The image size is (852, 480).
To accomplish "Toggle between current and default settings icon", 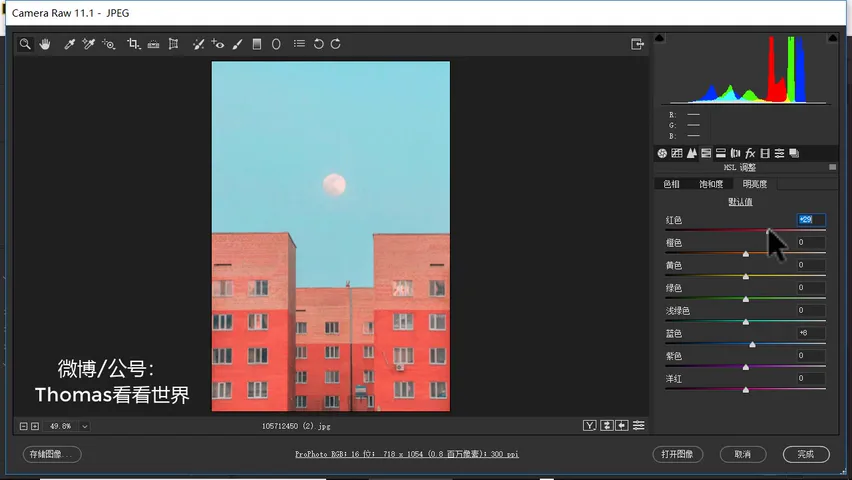I will coord(639,426).
